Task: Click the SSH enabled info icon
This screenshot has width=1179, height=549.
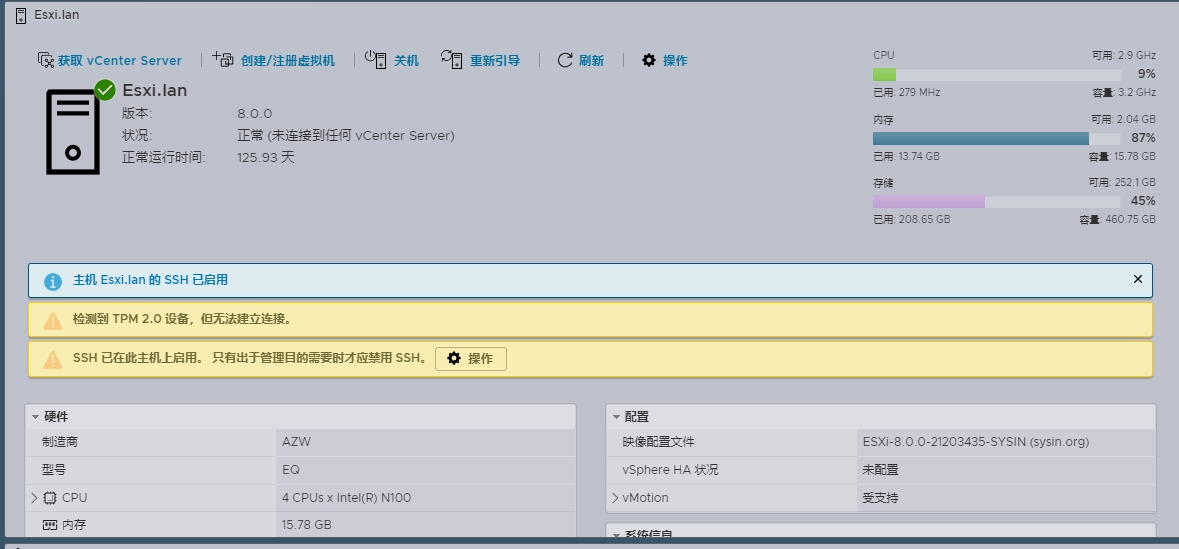Action: (x=53, y=282)
